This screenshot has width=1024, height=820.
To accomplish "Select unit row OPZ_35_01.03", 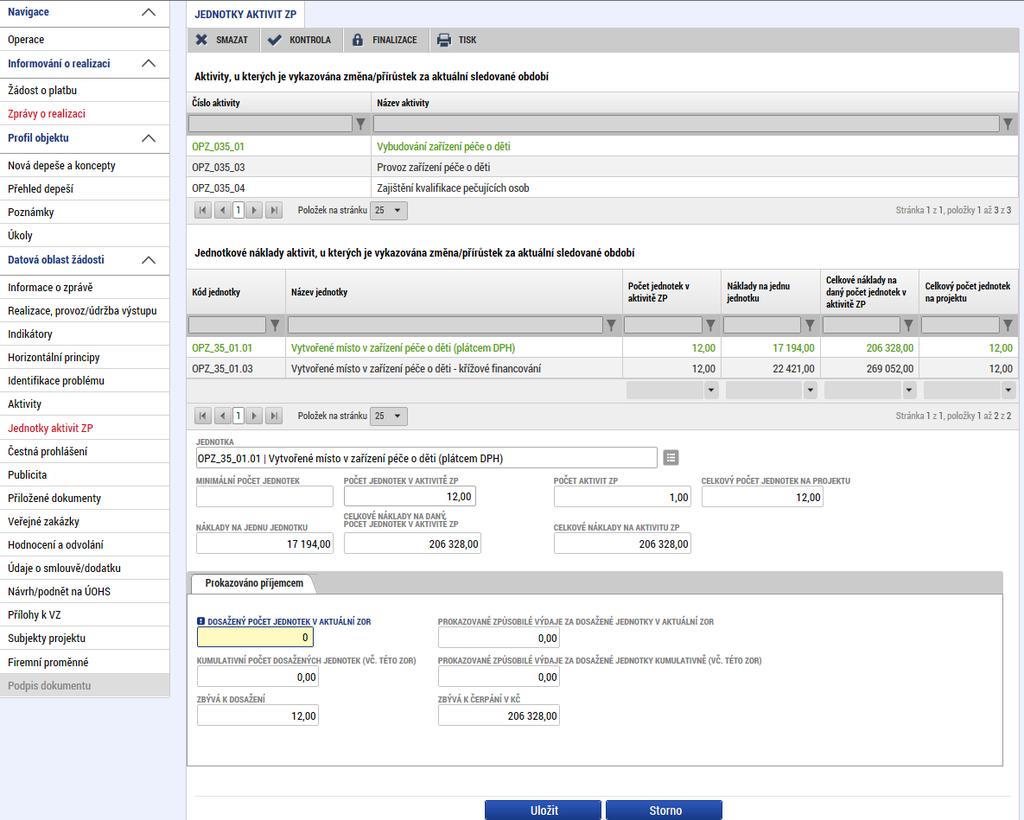I will [x=602, y=368].
